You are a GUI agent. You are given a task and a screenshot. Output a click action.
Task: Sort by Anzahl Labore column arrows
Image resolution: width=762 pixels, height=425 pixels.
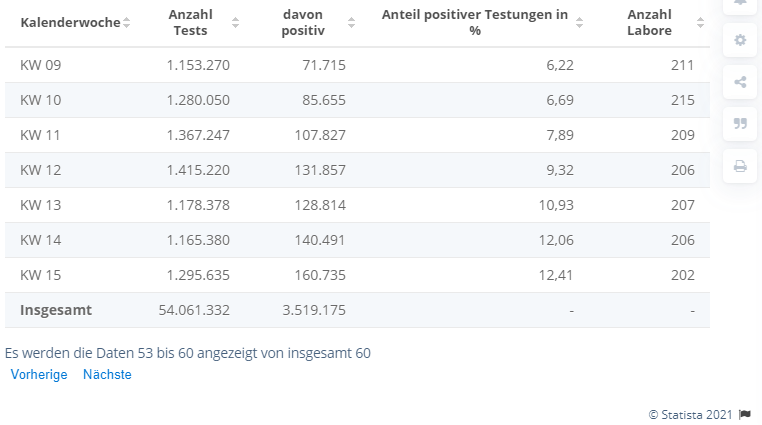coord(696,22)
